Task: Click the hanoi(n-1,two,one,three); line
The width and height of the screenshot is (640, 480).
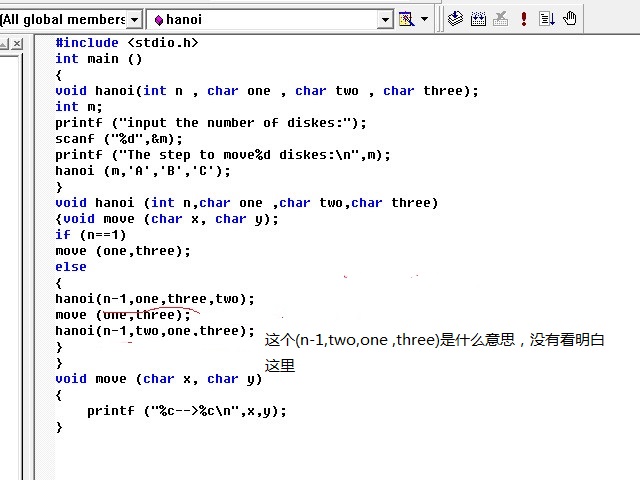Action: pos(148,331)
